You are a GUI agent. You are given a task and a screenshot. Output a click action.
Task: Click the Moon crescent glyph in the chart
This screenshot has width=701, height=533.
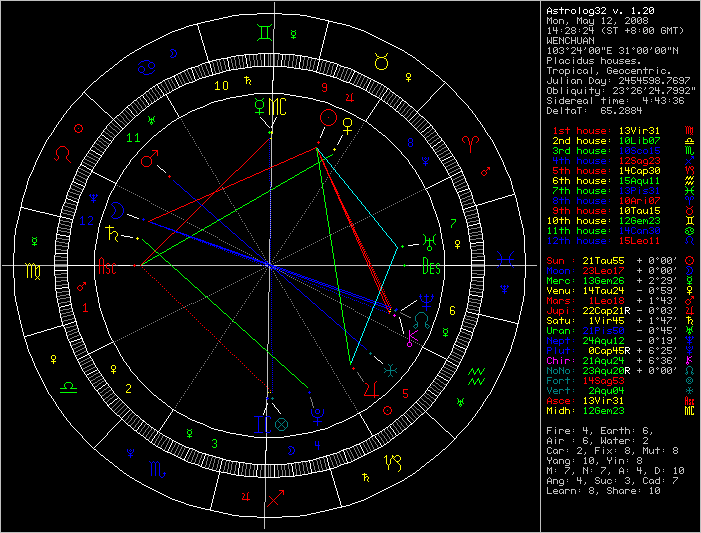click(118, 210)
